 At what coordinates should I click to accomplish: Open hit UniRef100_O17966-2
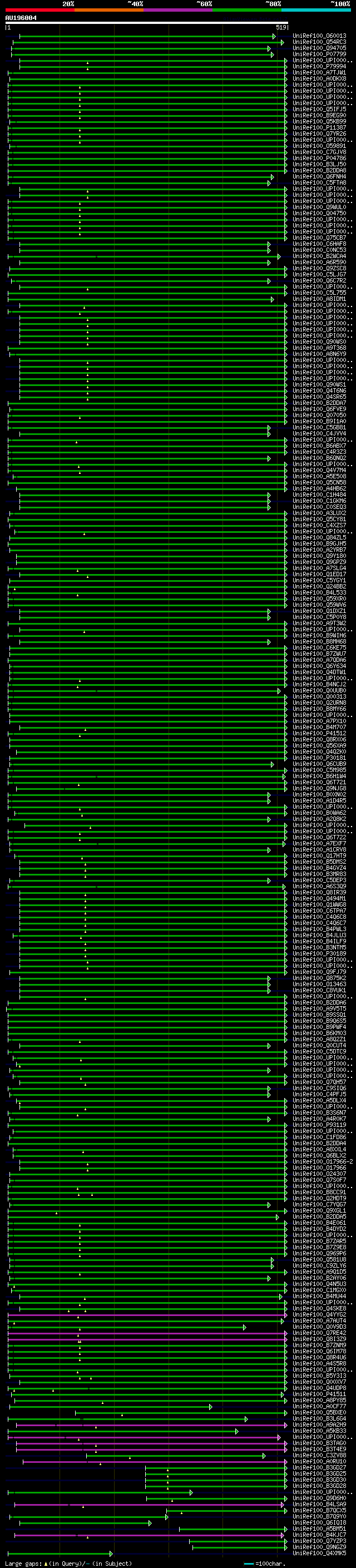pos(323,1161)
